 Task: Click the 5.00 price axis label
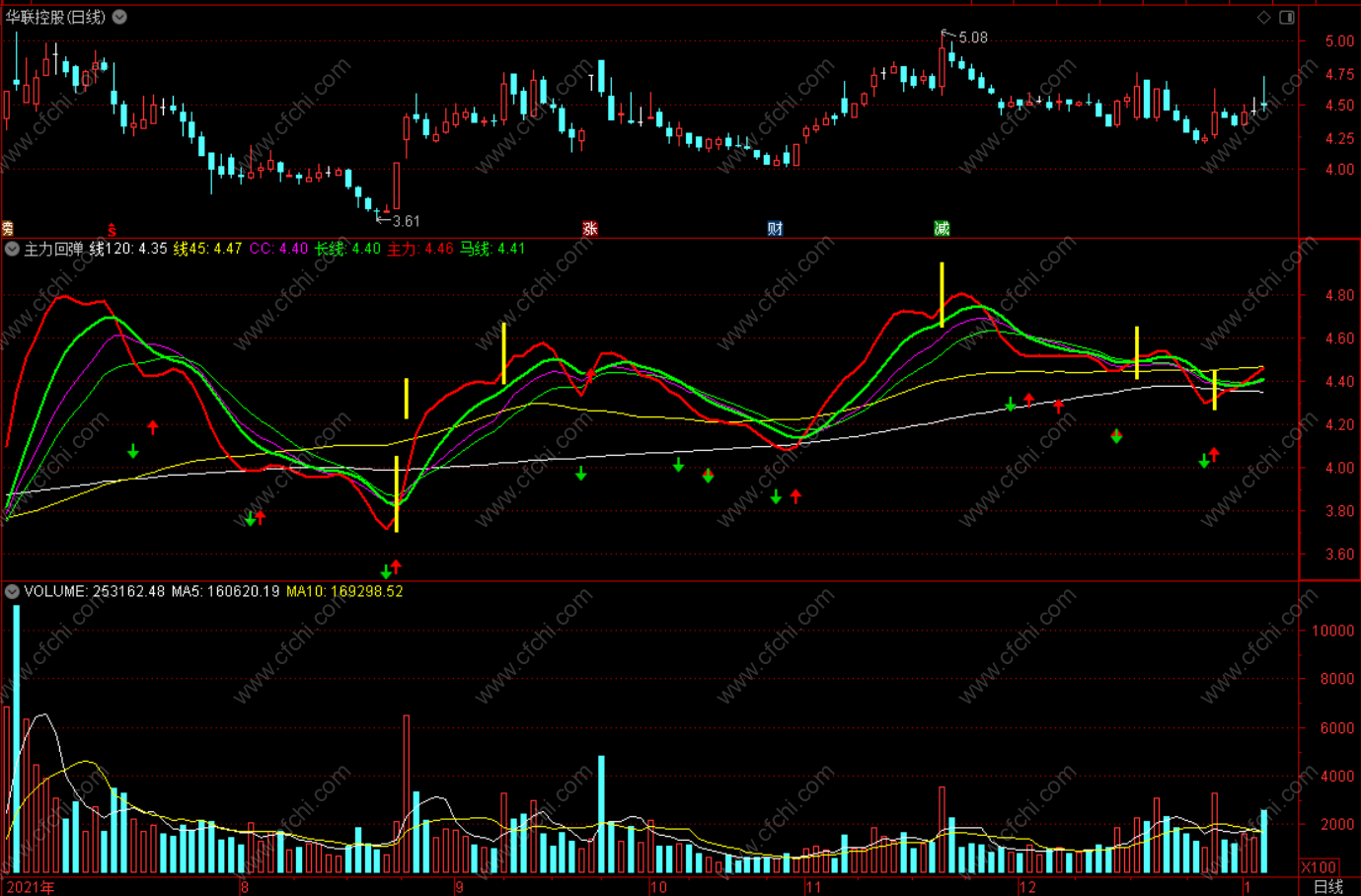coord(1339,41)
